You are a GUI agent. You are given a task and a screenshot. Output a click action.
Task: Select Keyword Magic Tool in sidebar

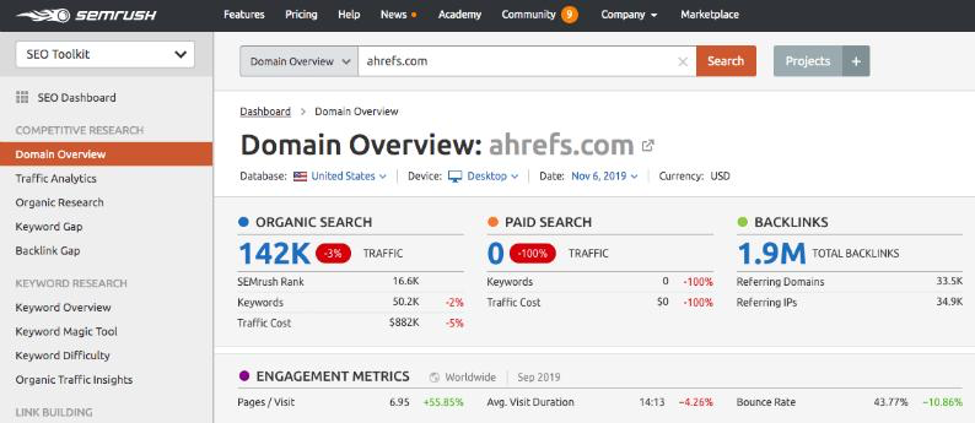click(66, 332)
